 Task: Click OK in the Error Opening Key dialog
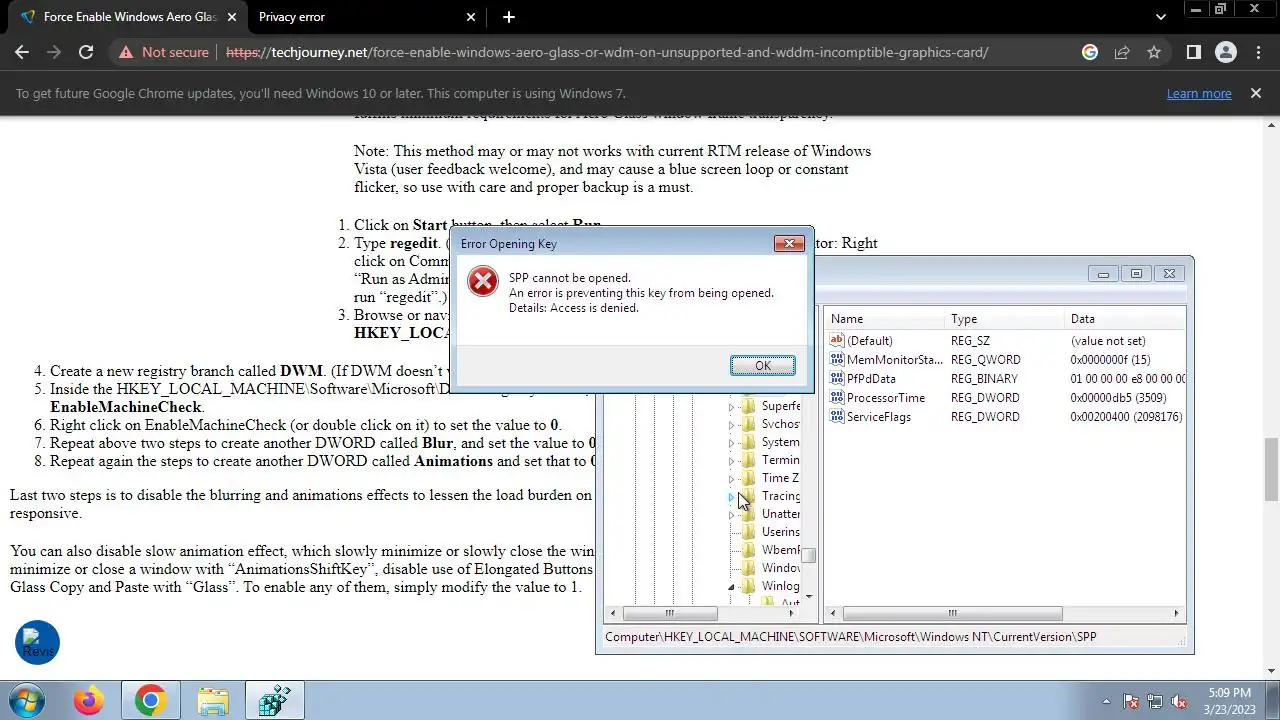pos(763,366)
